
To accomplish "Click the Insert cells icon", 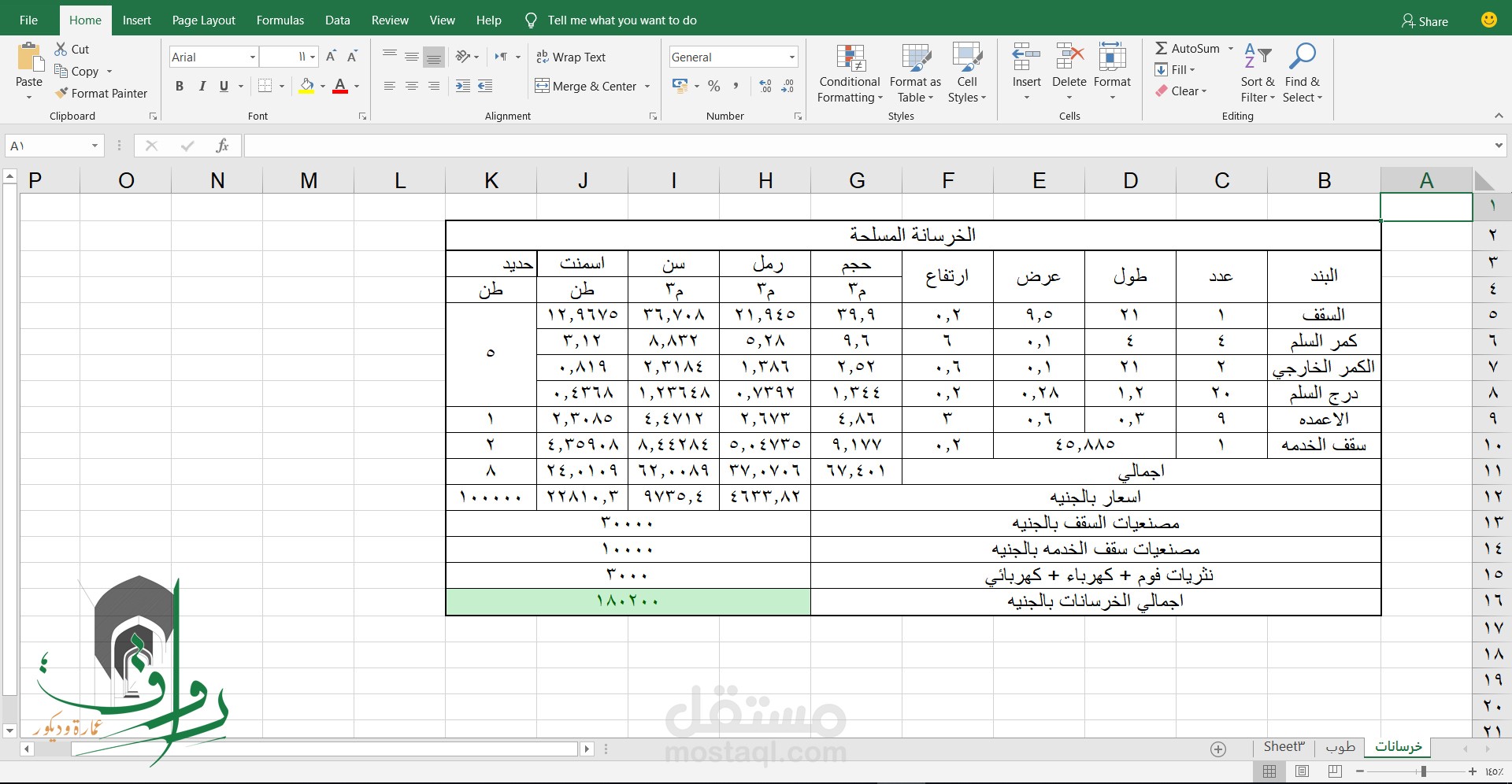I will point(1026,57).
